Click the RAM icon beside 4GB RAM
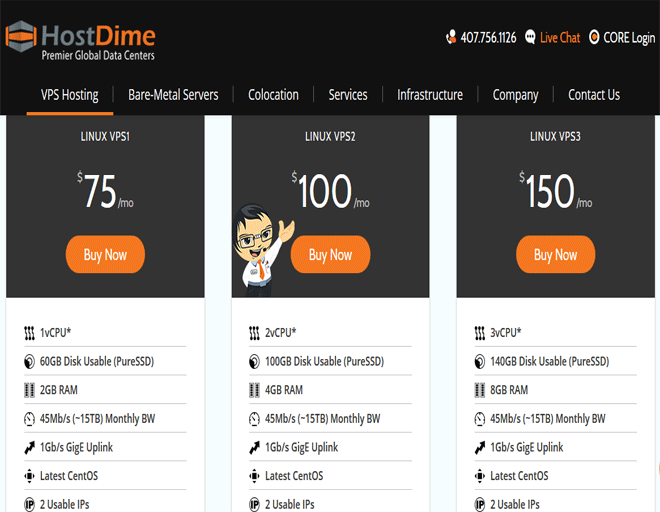This screenshot has height=512, width=660. (254, 390)
